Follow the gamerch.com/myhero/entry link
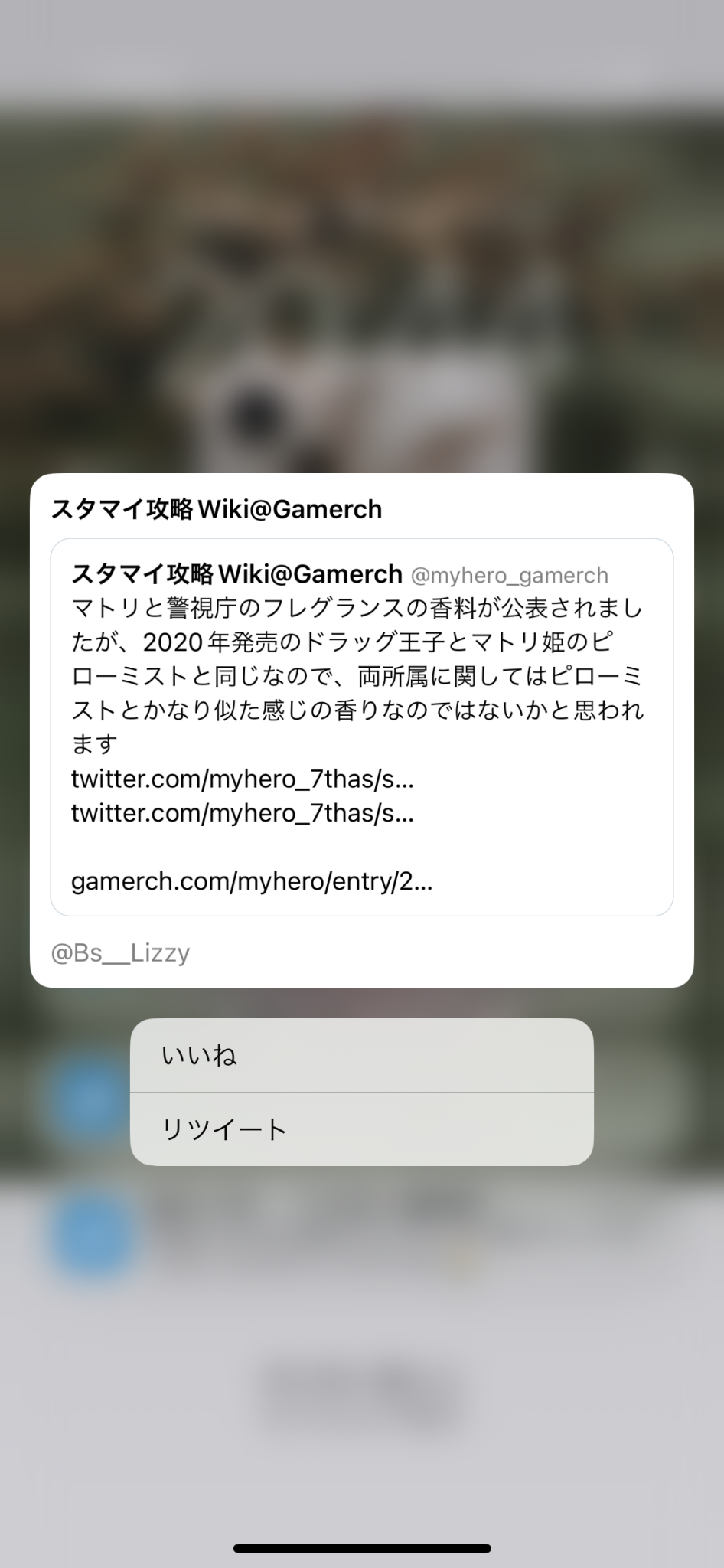The width and height of the screenshot is (724, 1568). 252,881
